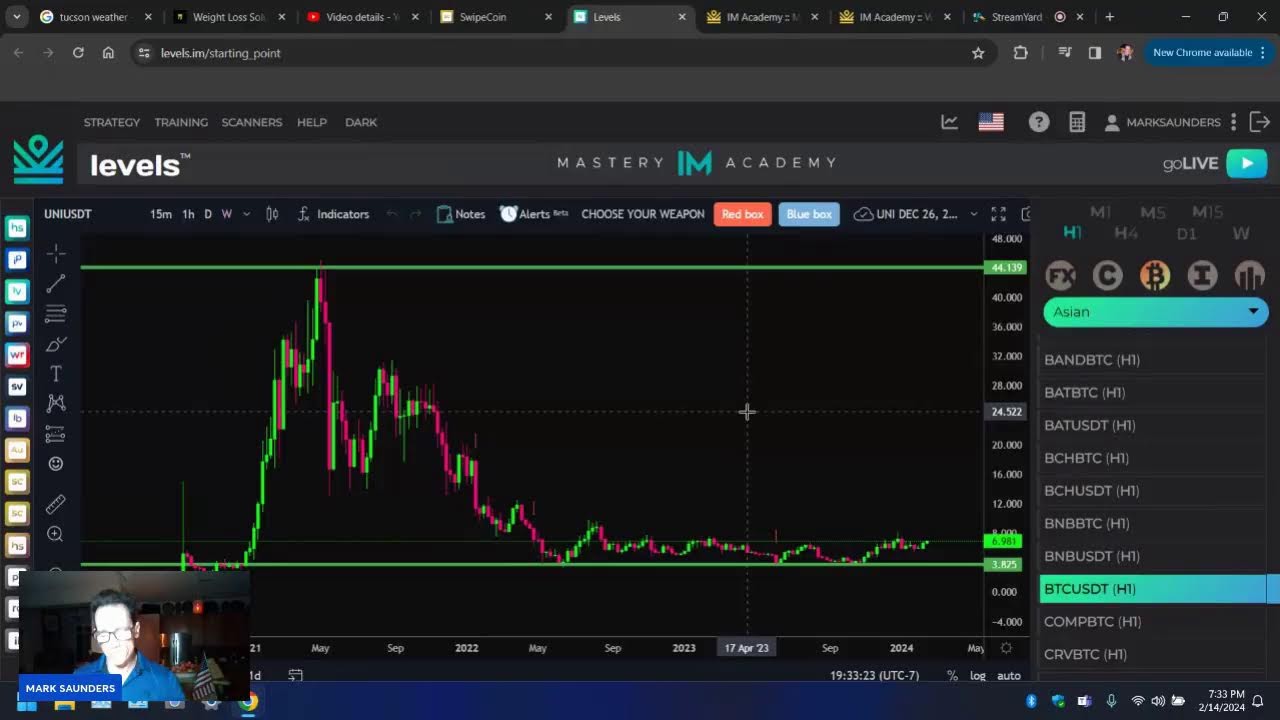The height and width of the screenshot is (720, 1280).
Task: Select the ruler measure tool
Action: tap(56, 504)
